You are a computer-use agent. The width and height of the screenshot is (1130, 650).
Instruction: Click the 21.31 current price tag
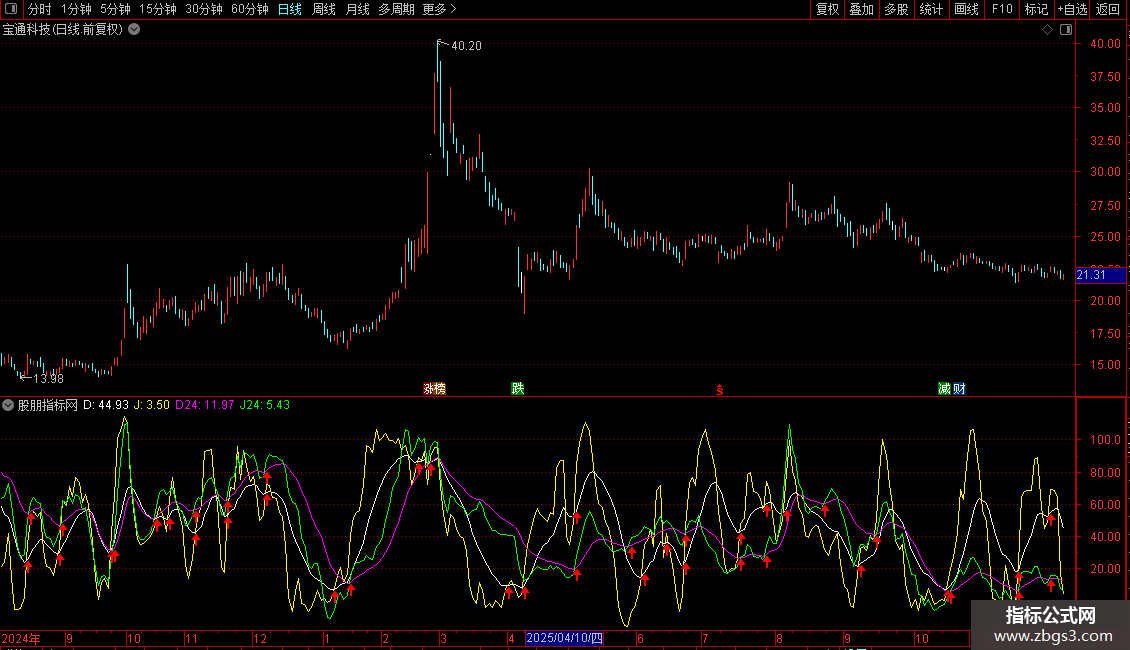pos(1100,275)
